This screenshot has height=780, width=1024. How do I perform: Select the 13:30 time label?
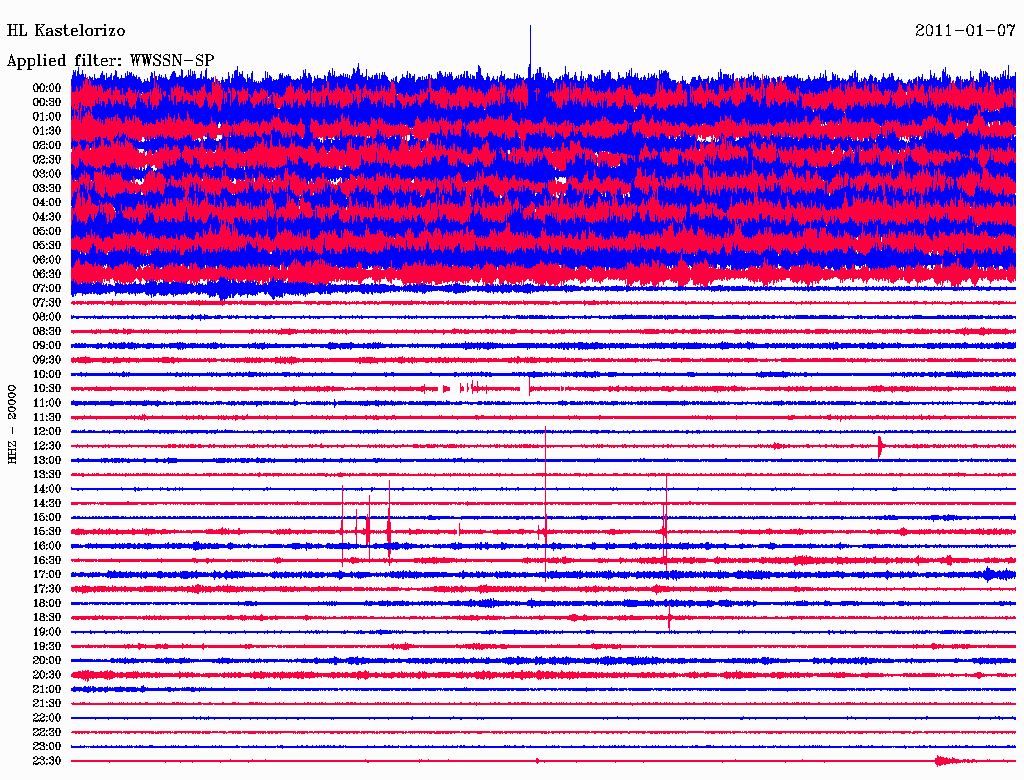click(x=47, y=474)
